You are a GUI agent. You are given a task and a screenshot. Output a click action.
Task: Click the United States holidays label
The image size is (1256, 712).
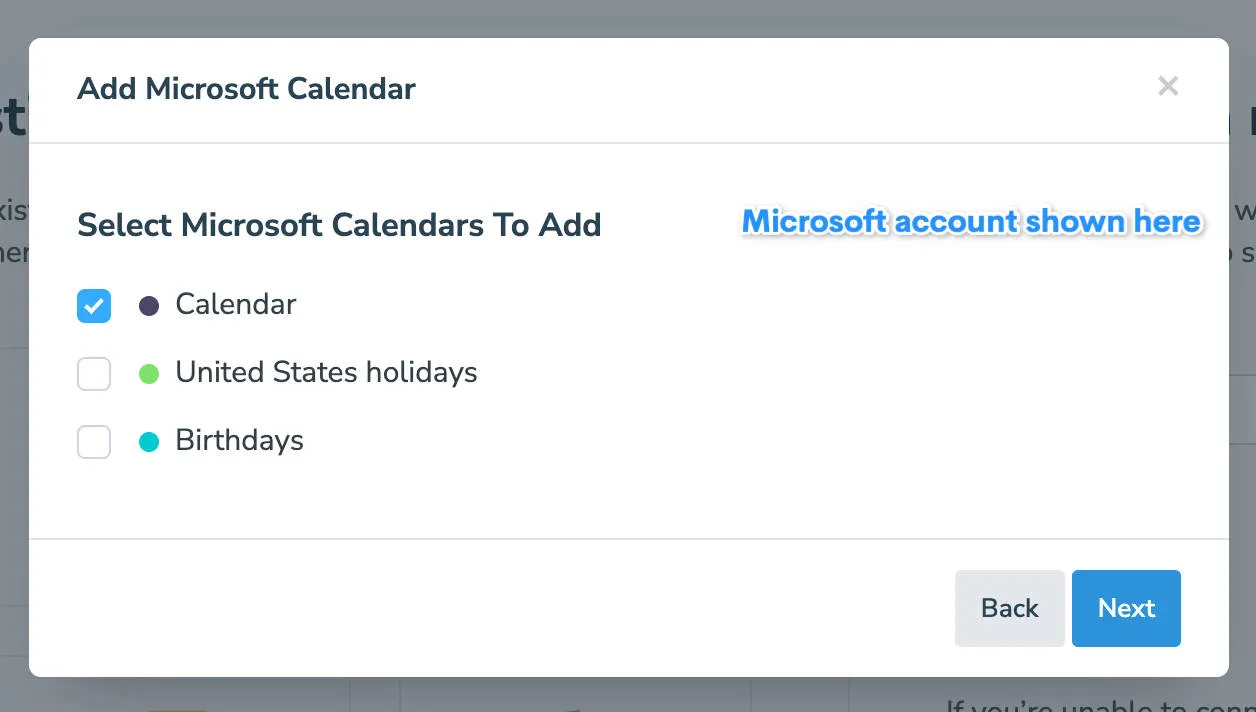[x=327, y=373]
